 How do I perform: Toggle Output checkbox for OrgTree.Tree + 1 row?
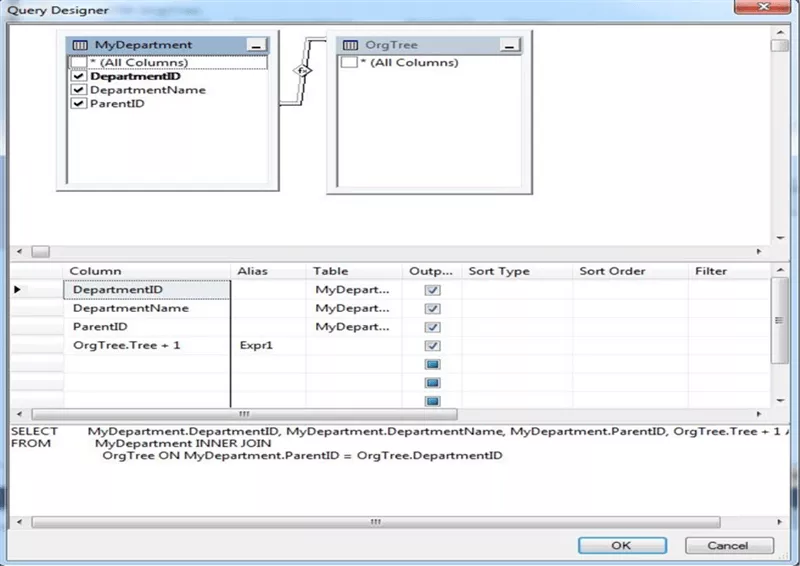point(432,346)
